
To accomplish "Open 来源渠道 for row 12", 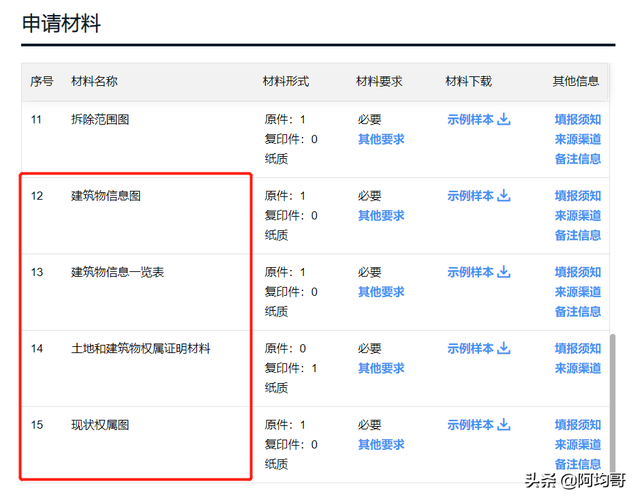I will pos(578,216).
